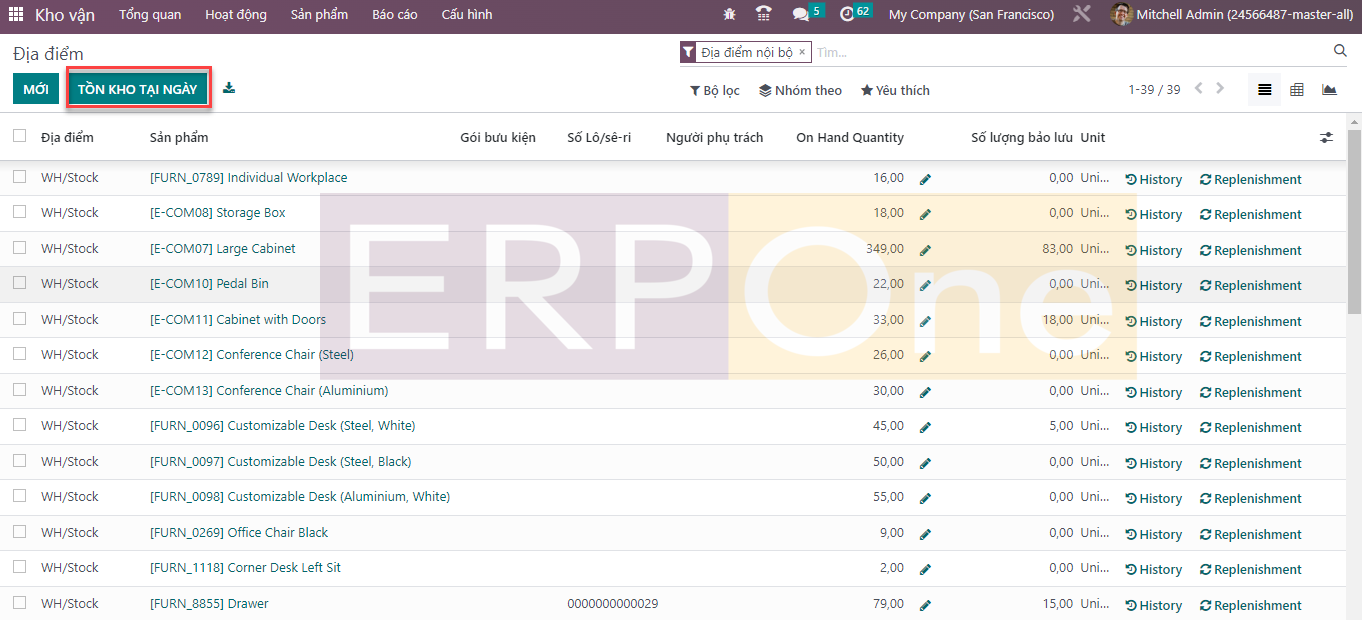
Task: Switch to the graph view icon
Action: 1329,90
